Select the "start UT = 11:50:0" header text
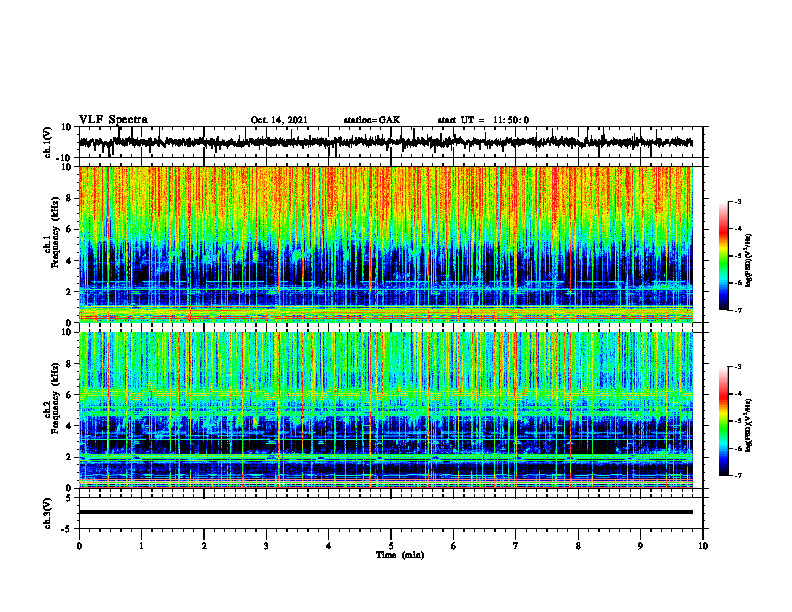 click(x=483, y=120)
